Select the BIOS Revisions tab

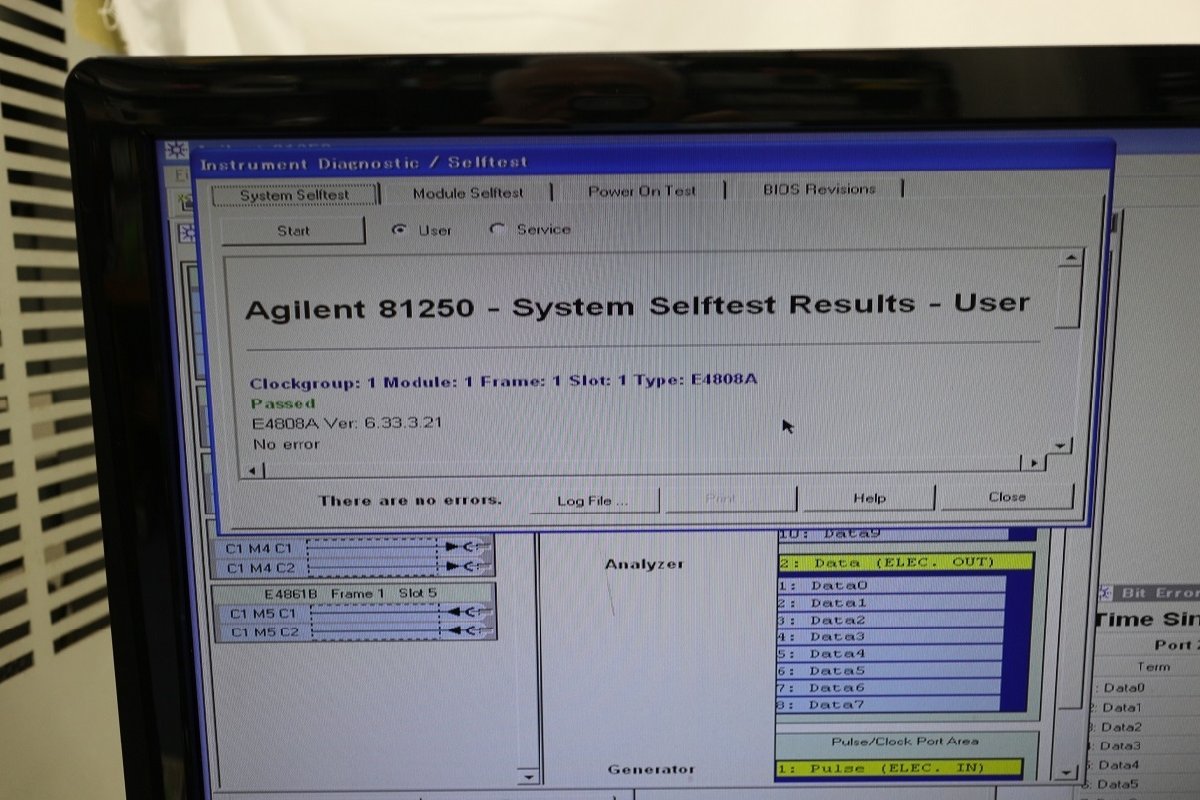point(818,188)
